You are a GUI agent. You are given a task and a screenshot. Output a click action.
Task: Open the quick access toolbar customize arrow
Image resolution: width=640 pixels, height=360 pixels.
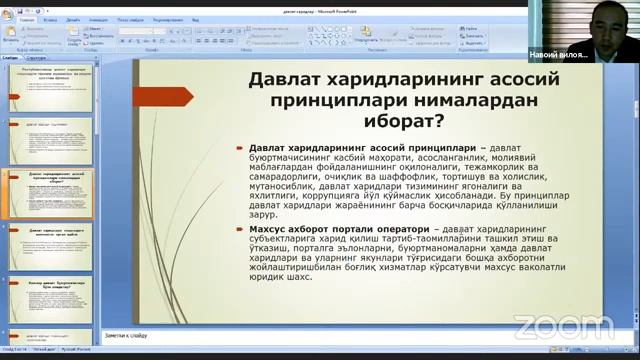[47, 11]
